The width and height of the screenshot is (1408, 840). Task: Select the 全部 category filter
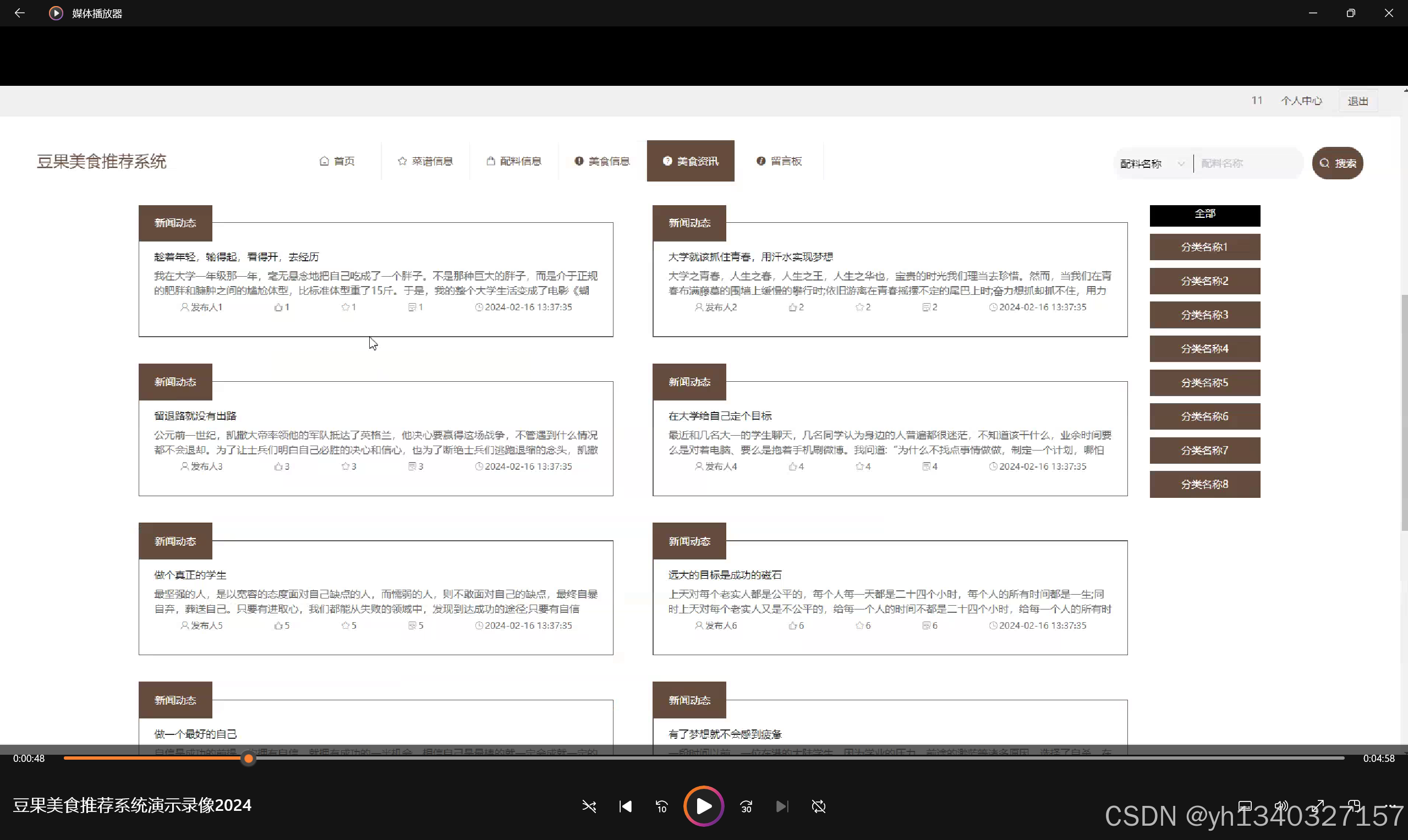tap(1205, 215)
